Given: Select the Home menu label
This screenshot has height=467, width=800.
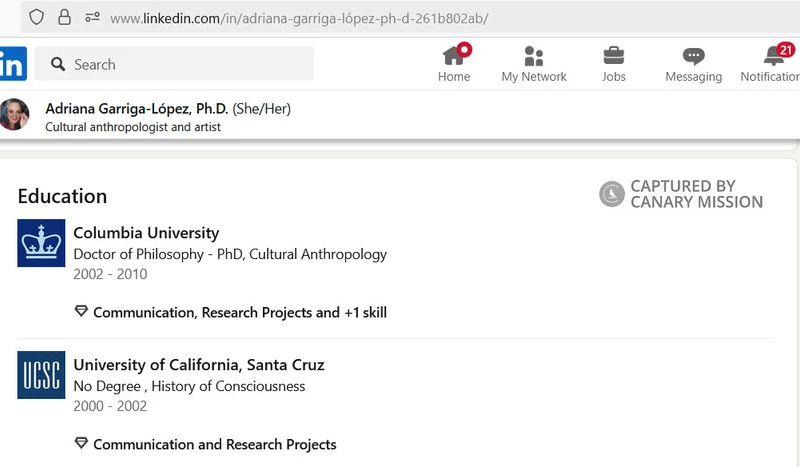Looking at the screenshot, I should (x=454, y=77).
